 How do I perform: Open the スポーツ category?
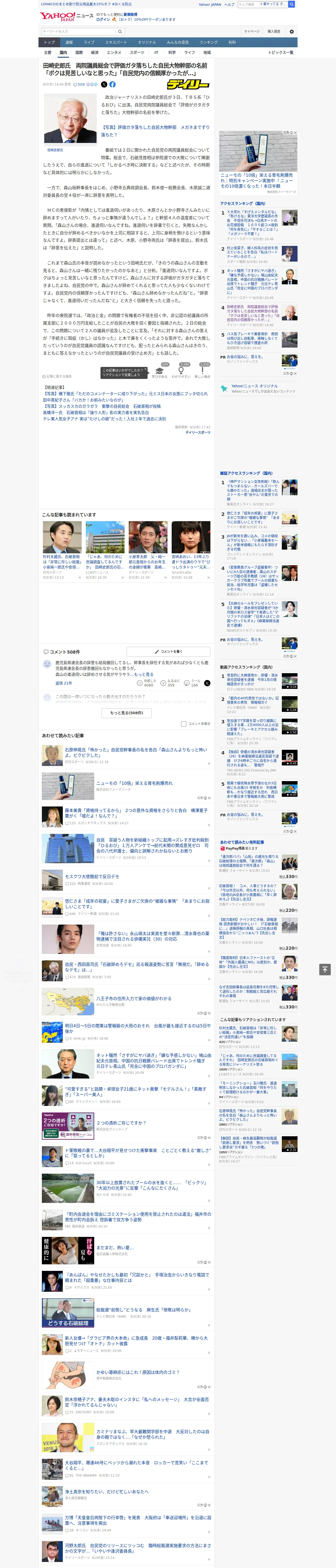click(137, 52)
